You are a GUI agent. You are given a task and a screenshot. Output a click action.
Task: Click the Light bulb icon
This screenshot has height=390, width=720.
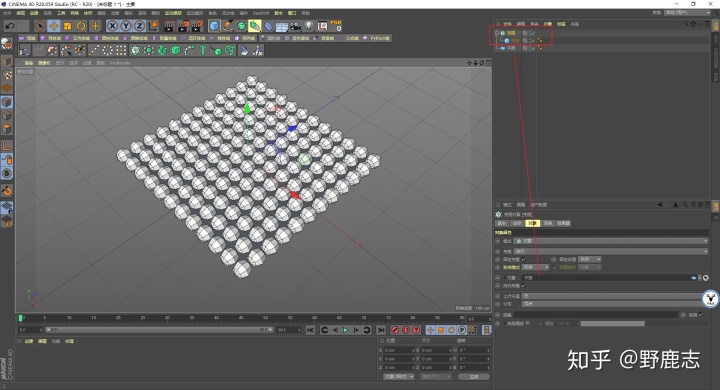[x=309, y=26]
